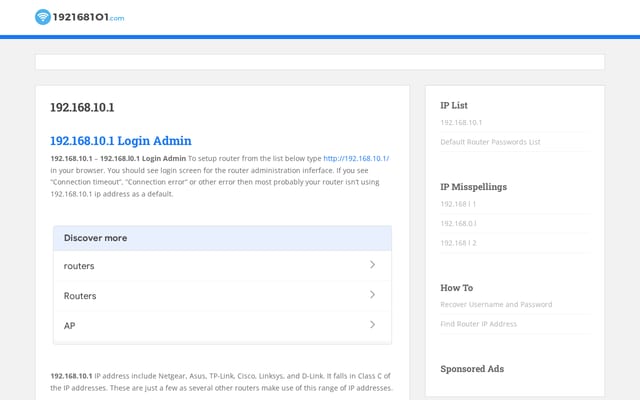Open Recover Username and Password link
The width and height of the screenshot is (640, 400).
pyautogui.click(x=496, y=304)
